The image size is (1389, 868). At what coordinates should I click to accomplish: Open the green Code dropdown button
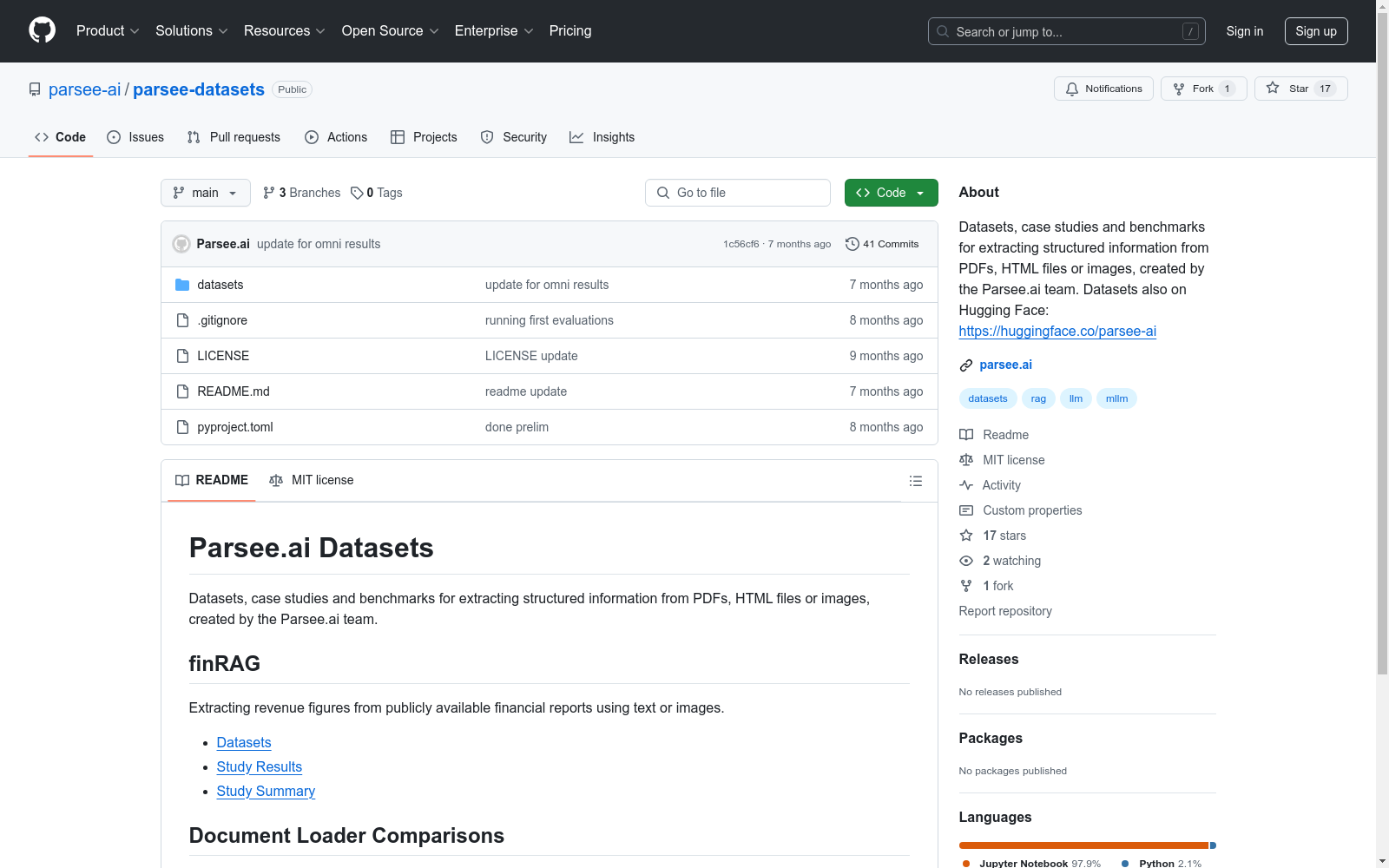pos(892,193)
